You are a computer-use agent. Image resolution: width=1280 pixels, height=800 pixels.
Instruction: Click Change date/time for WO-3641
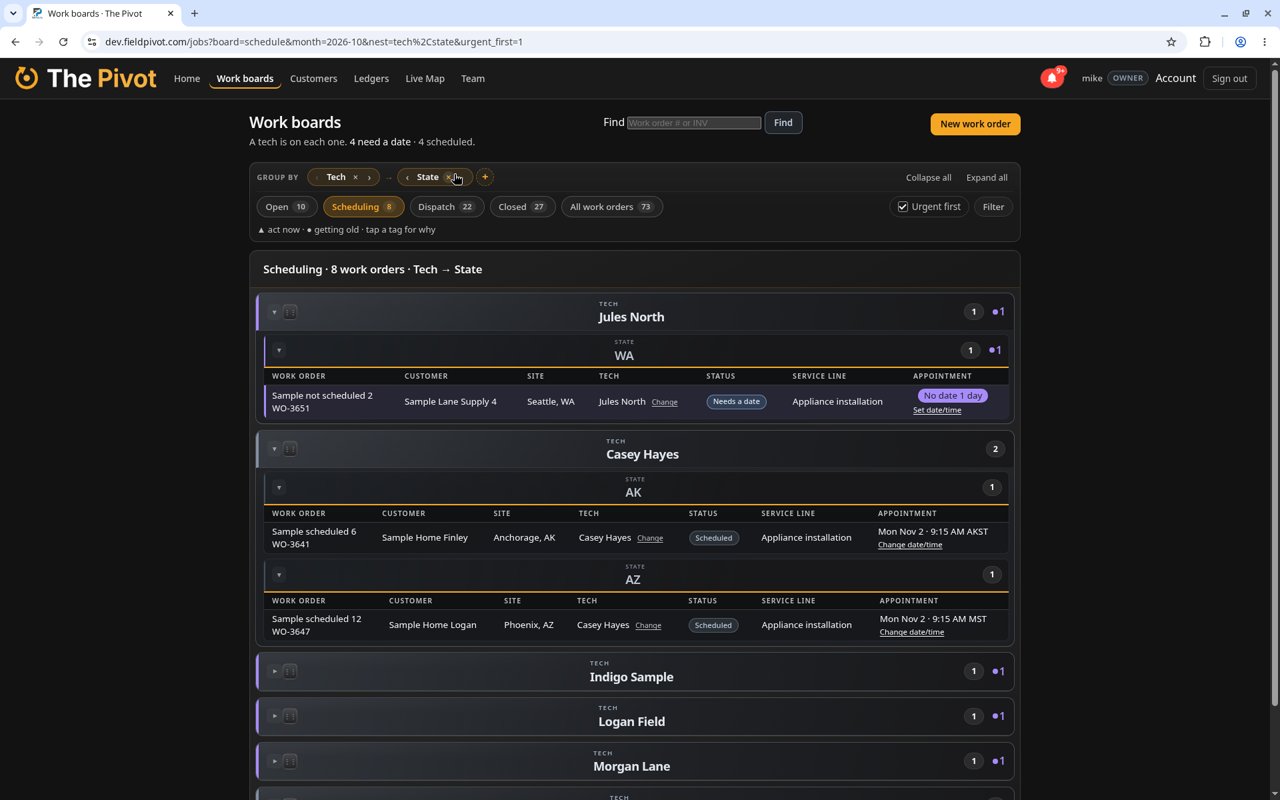coord(910,545)
